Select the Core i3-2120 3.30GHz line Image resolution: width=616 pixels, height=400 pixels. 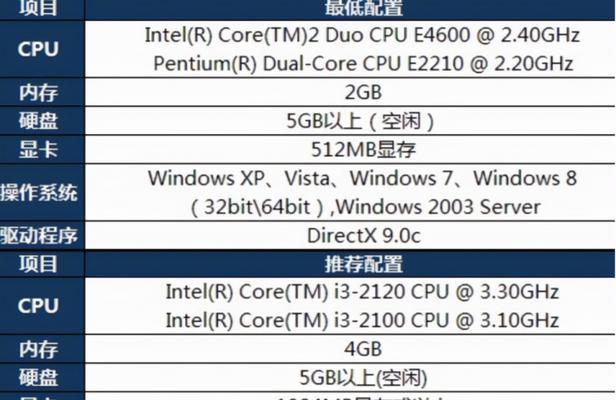(x=362, y=292)
